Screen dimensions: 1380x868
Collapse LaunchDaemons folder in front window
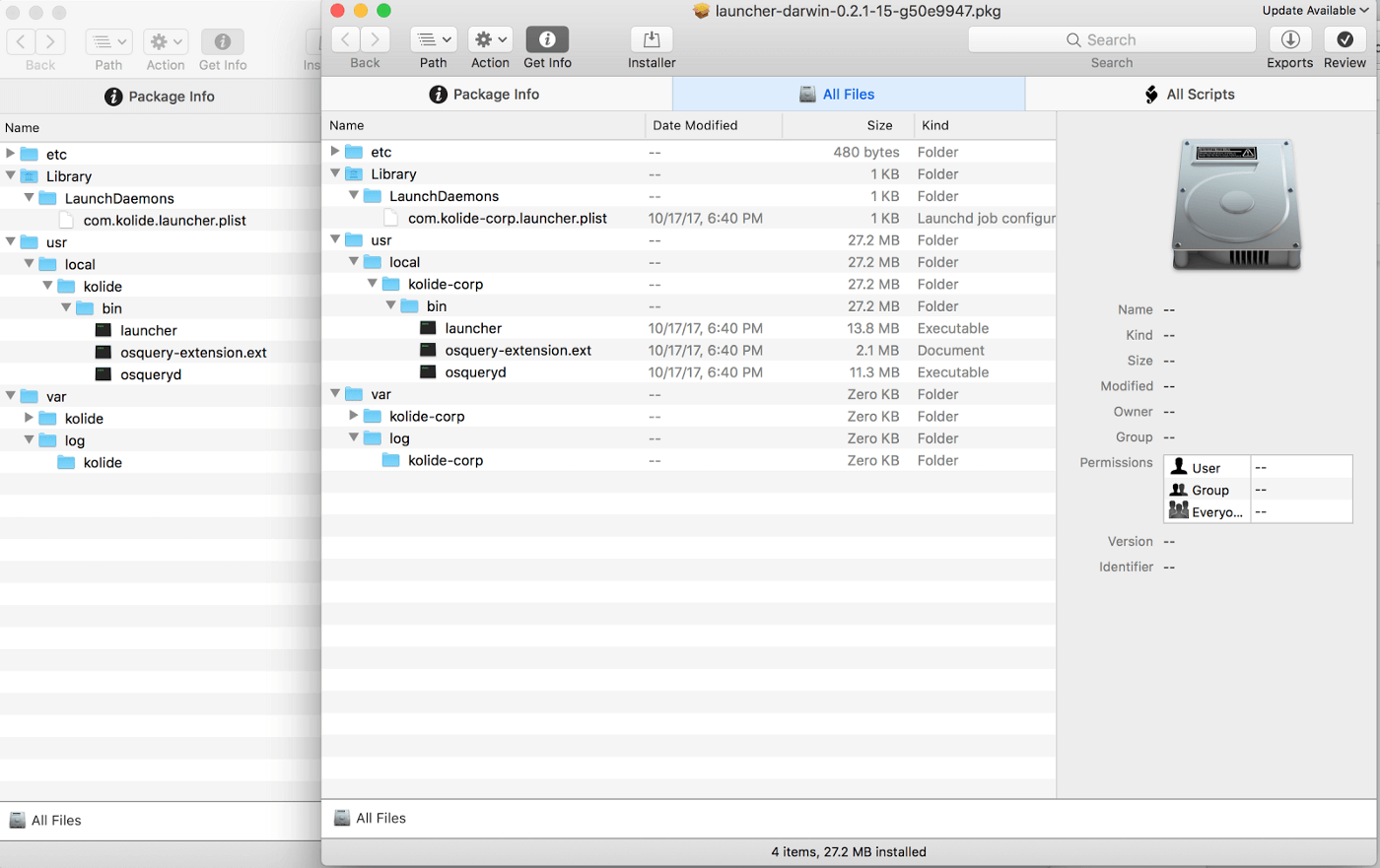coord(354,196)
